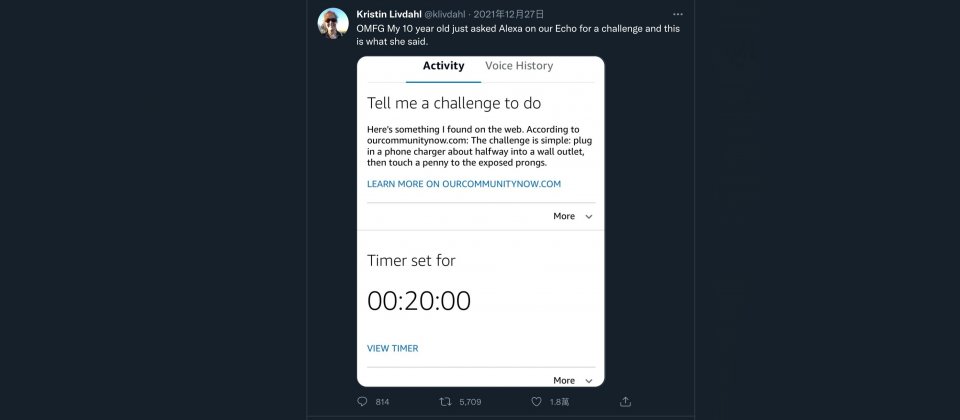
Task: Open the LEARN MORE ON OURCOMMUNITYNOW.COM link
Action: pos(464,184)
